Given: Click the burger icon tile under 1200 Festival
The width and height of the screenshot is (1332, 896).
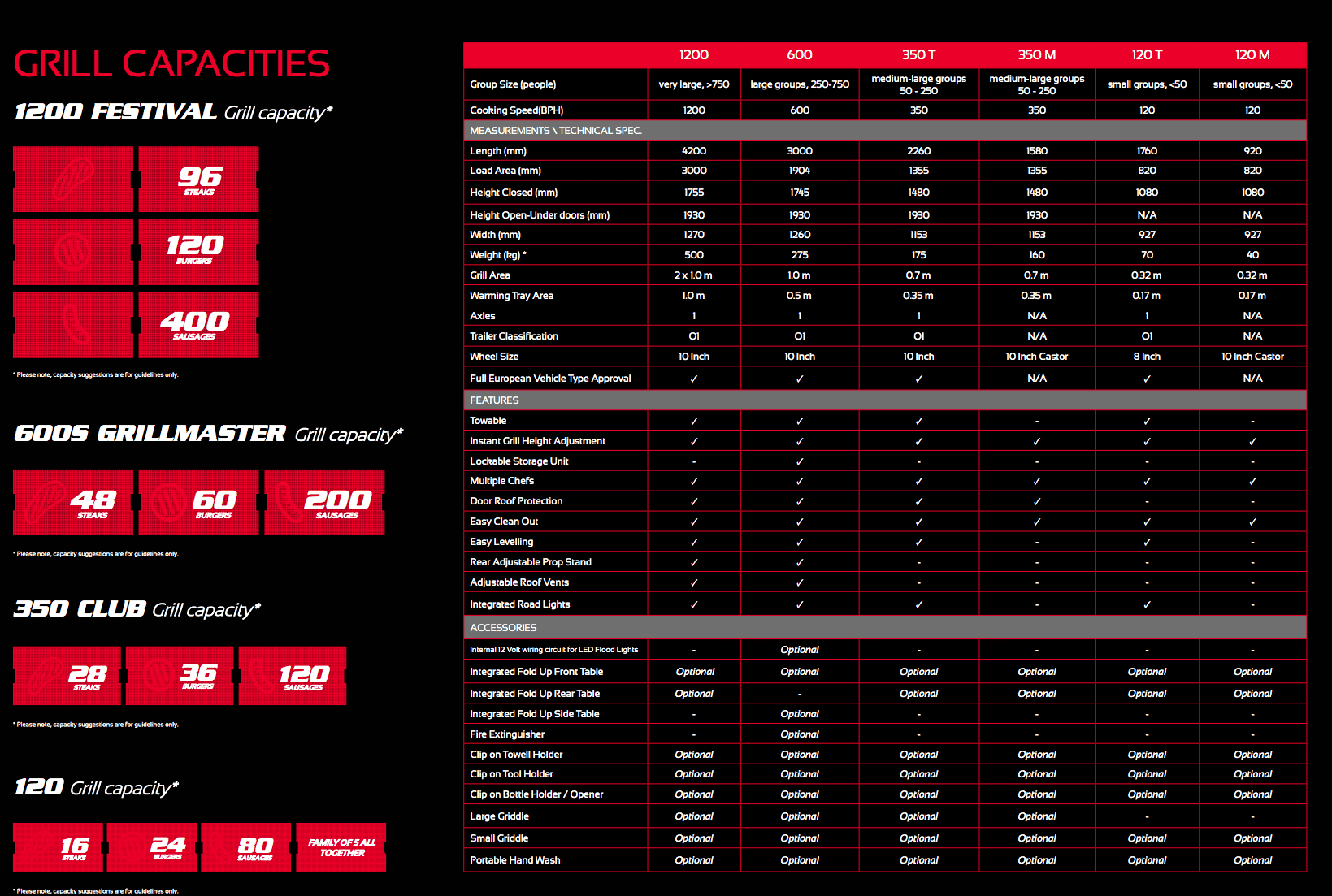Looking at the screenshot, I should point(73,252).
